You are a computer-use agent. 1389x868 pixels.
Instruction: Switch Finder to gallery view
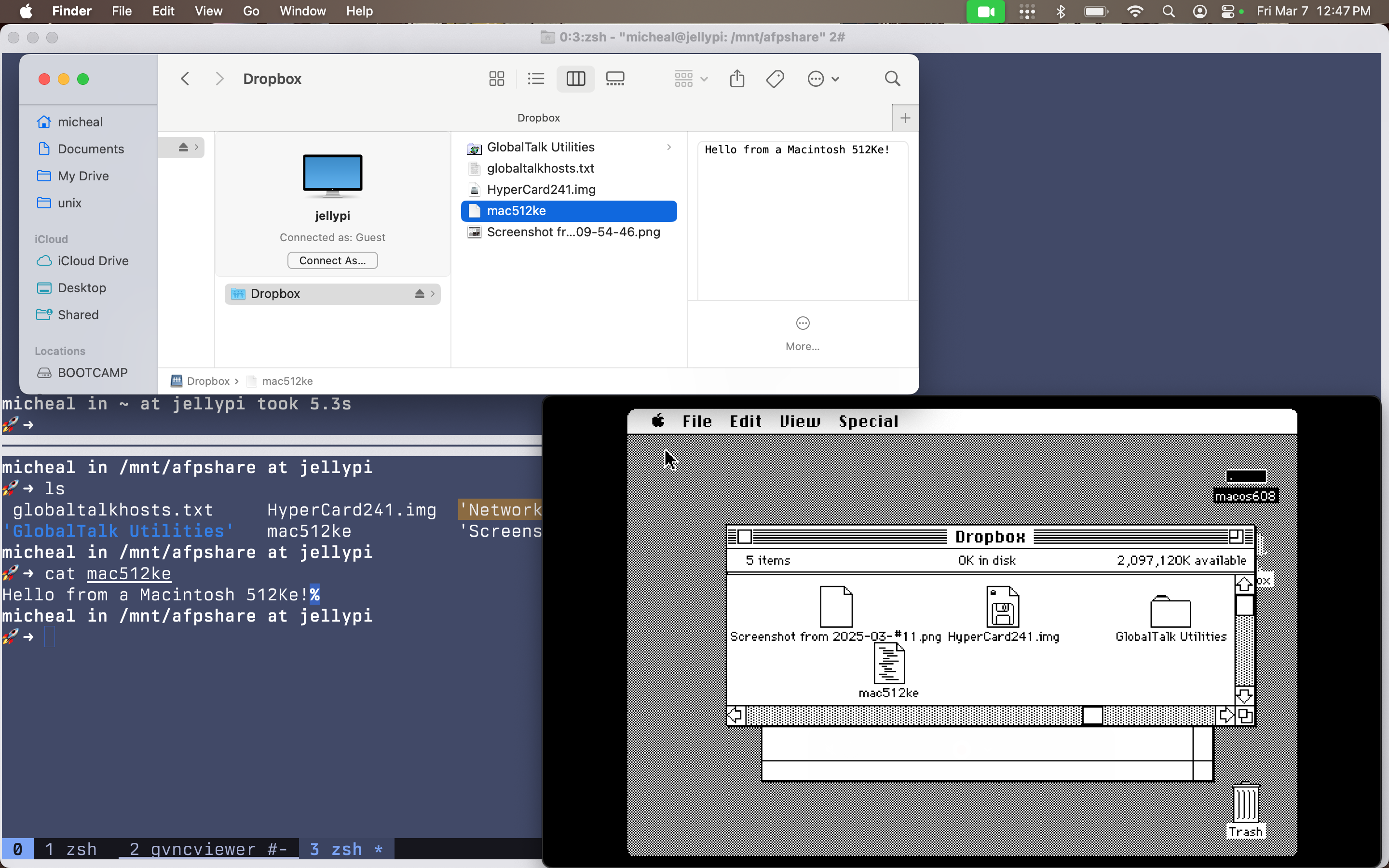pyautogui.click(x=615, y=79)
